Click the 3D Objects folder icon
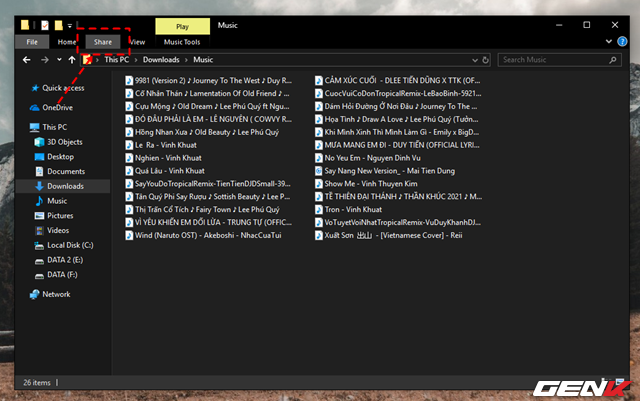Image resolution: width=640 pixels, height=401 pixels. pos(38,142)
